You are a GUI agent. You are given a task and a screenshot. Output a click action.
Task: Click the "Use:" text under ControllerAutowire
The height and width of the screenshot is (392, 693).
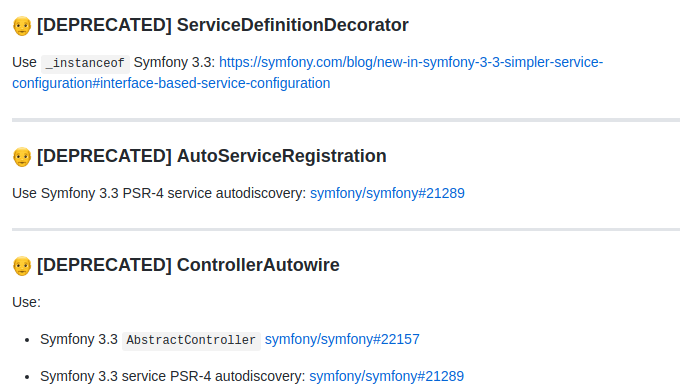coord(27,302)
